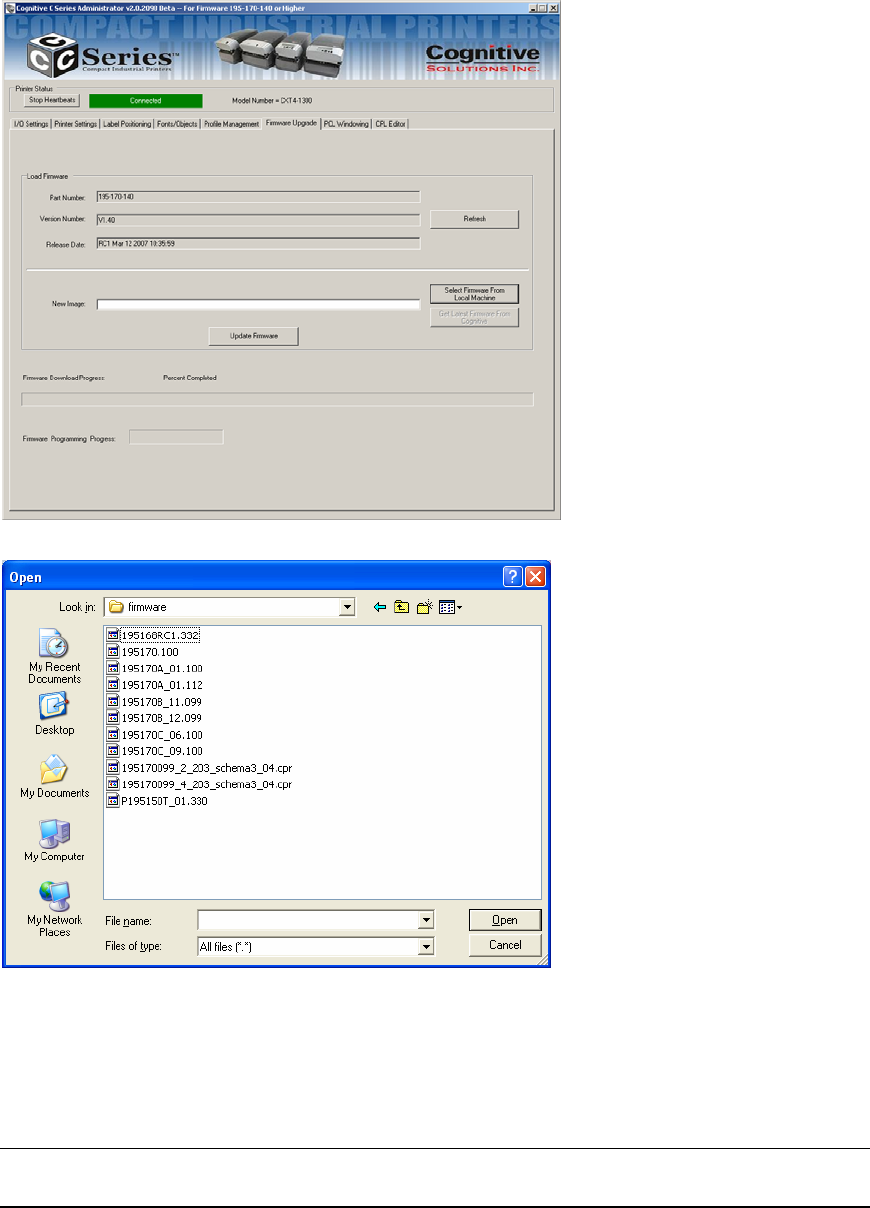Select file 195170A_01.112
The height and width of the screenshot is (1208, 870).
(162, 685)
